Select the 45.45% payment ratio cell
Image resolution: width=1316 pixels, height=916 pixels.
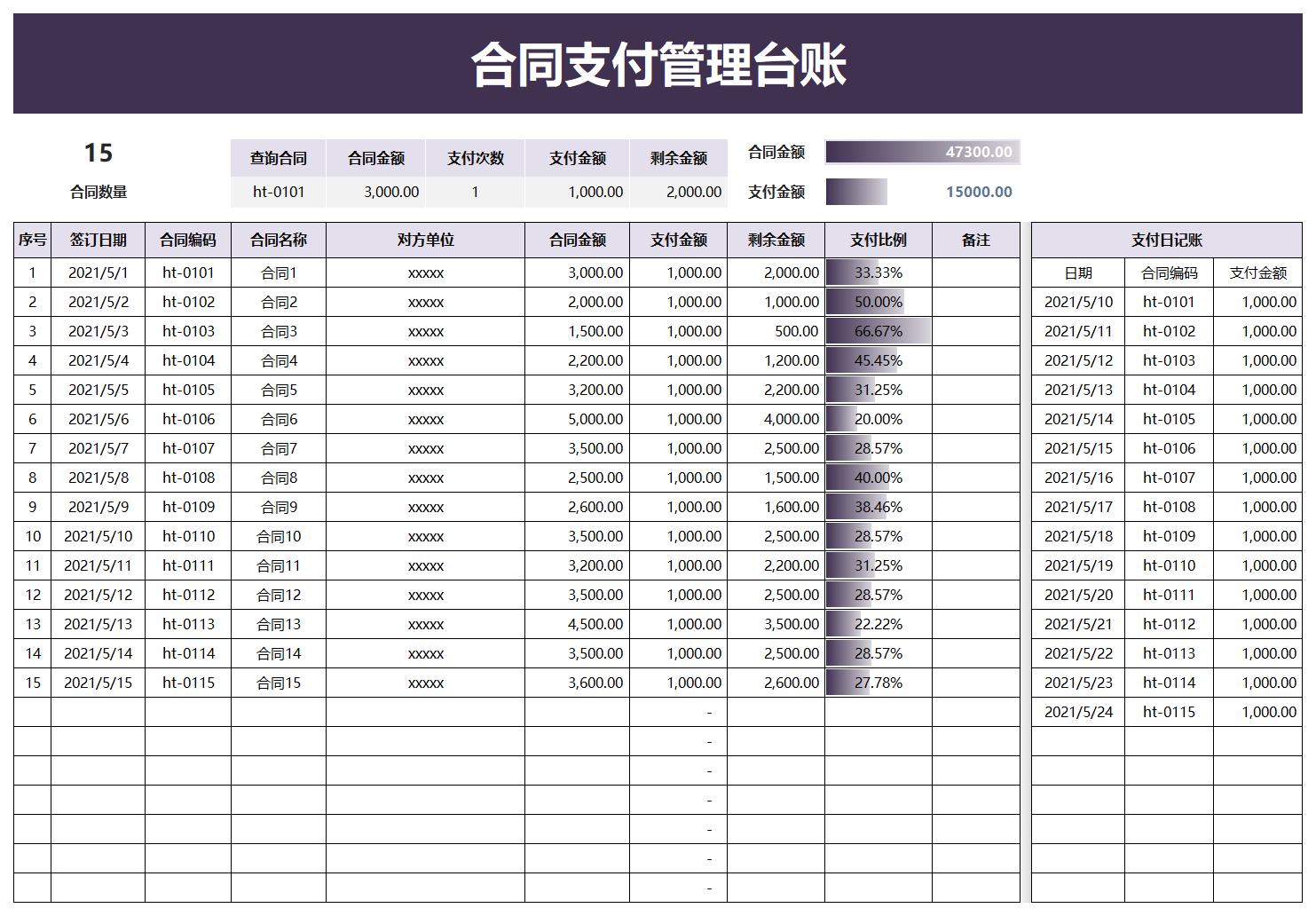tap(879, 360)
